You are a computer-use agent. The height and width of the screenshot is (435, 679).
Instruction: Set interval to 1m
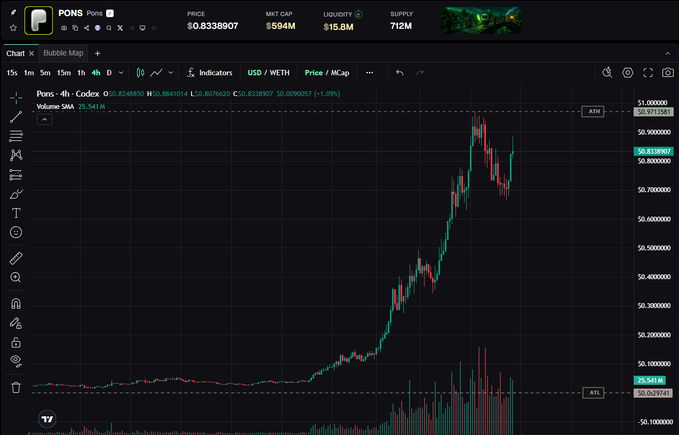[x=29, y=73]
